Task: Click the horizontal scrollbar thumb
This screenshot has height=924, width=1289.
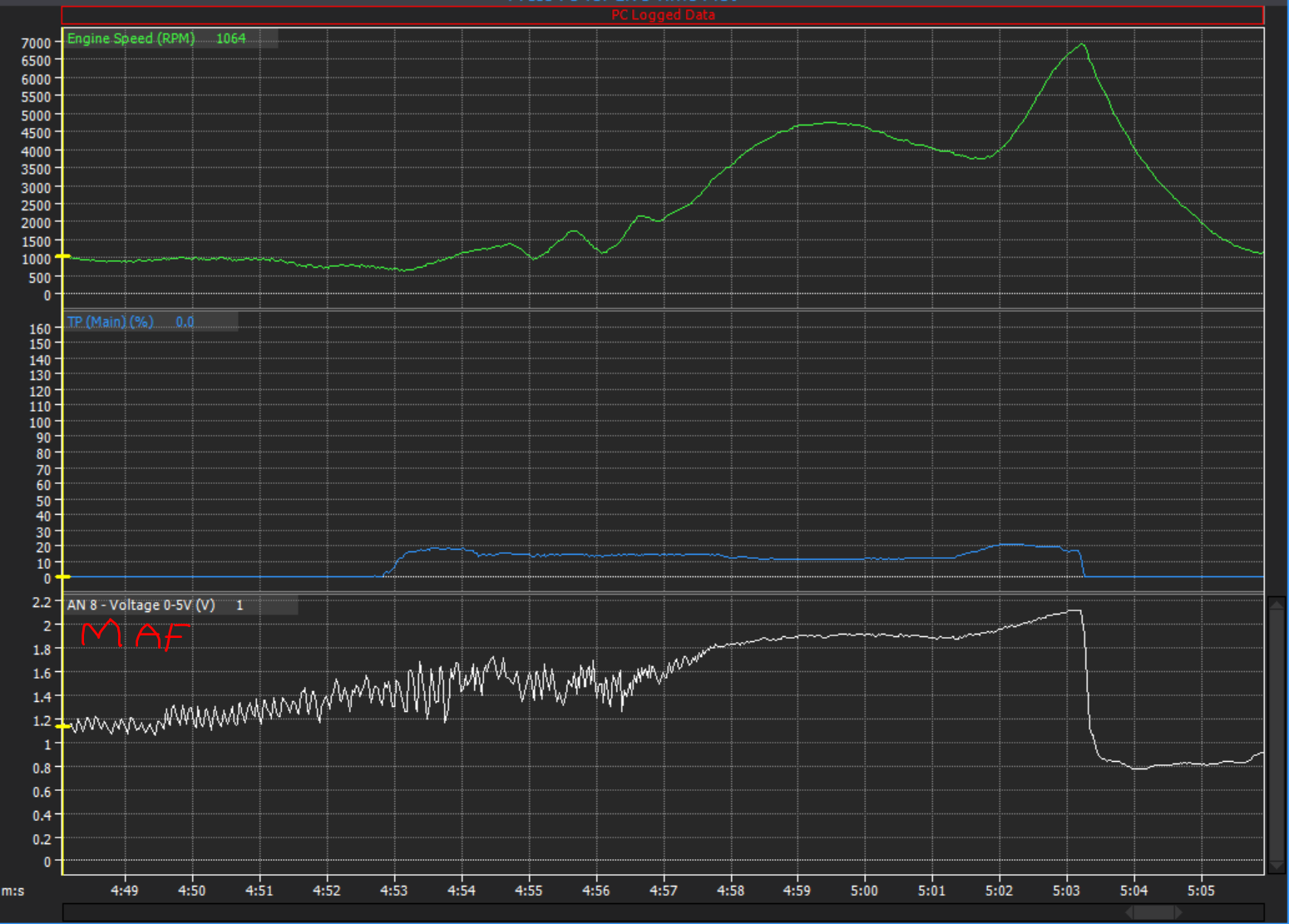Action: [x=1153, y=912]
